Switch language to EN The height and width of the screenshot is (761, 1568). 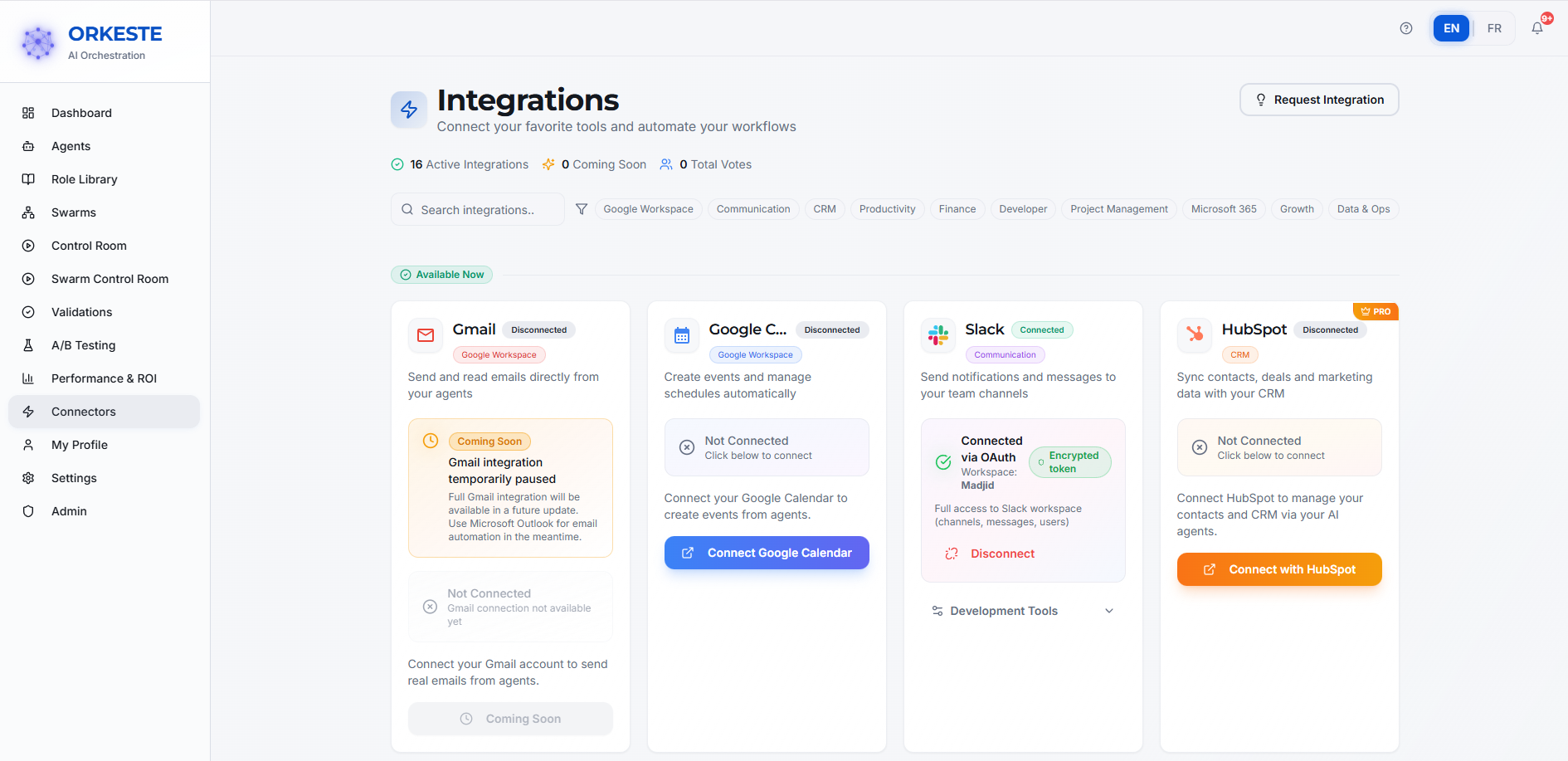point(1451,28)
